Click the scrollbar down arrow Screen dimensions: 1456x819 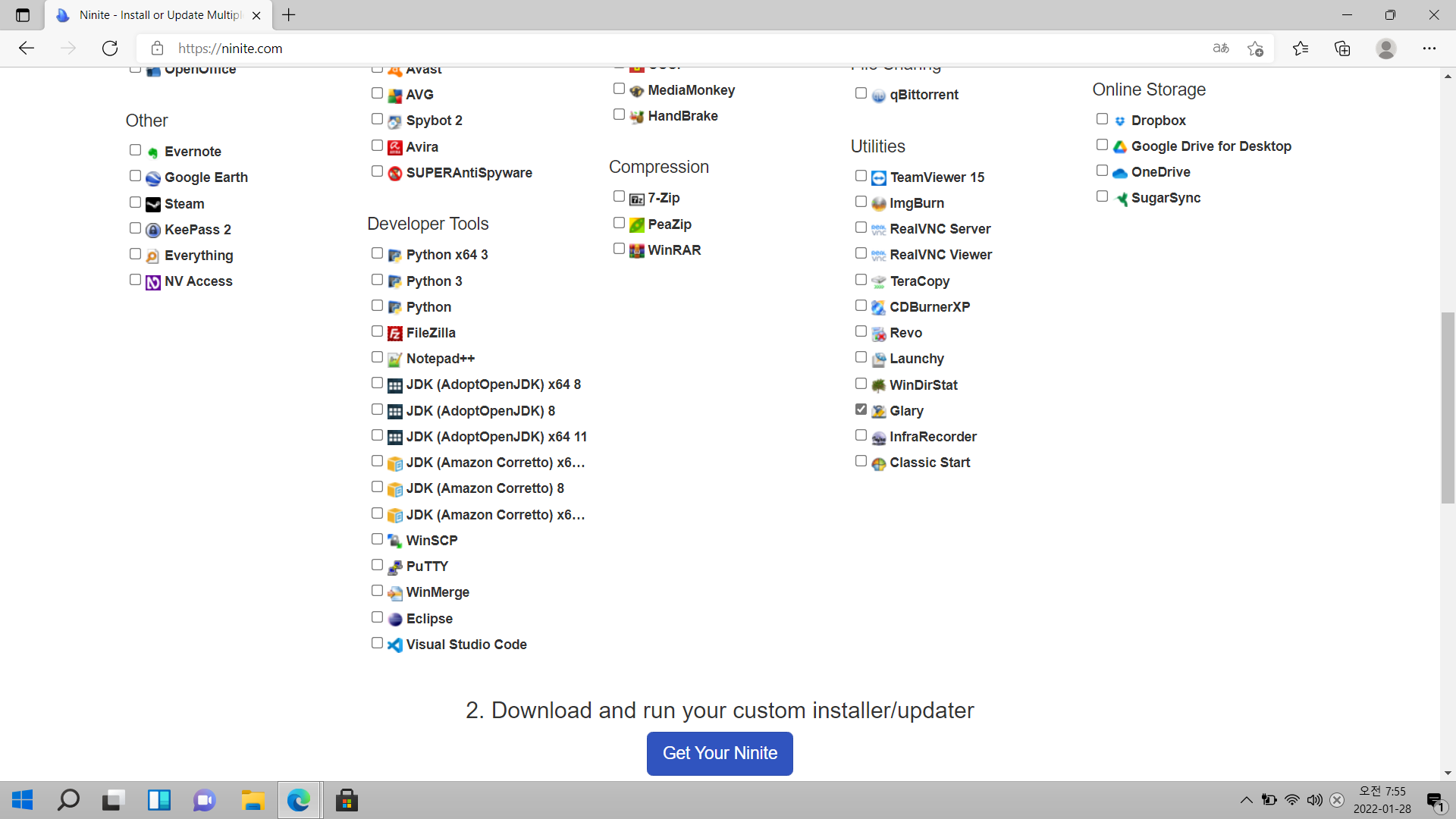[x=1448, y=773]
